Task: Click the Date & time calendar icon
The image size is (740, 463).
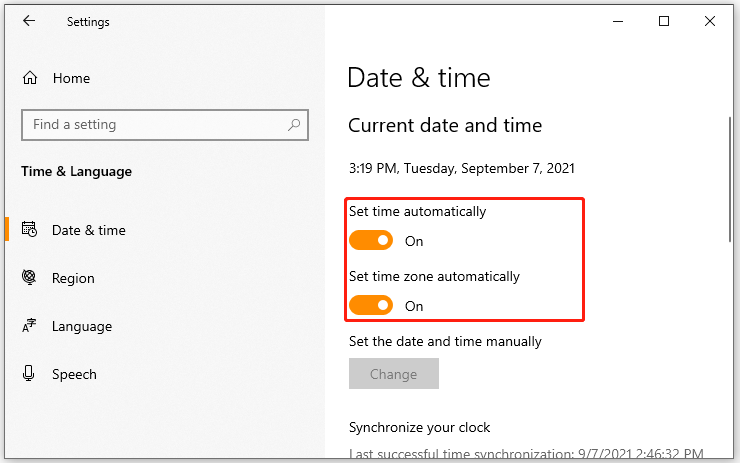Action: coord(29,229)
